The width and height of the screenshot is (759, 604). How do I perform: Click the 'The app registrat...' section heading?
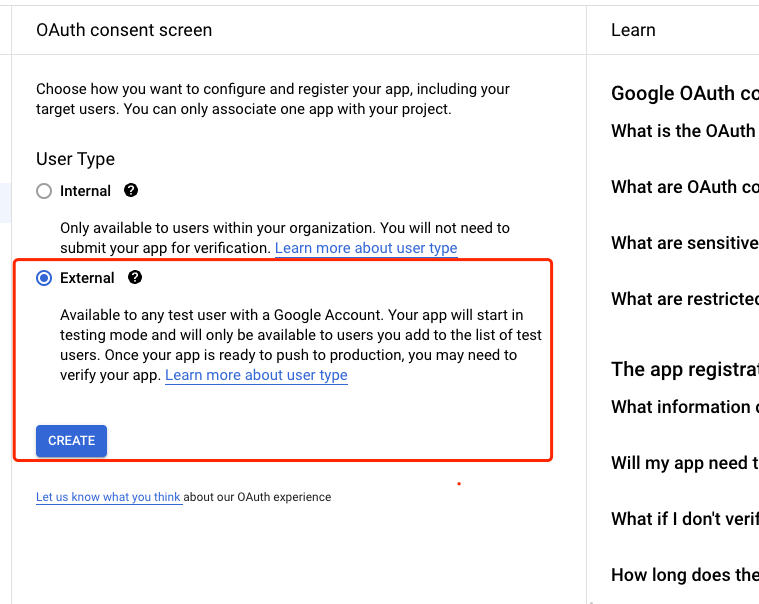coord(684,369)
